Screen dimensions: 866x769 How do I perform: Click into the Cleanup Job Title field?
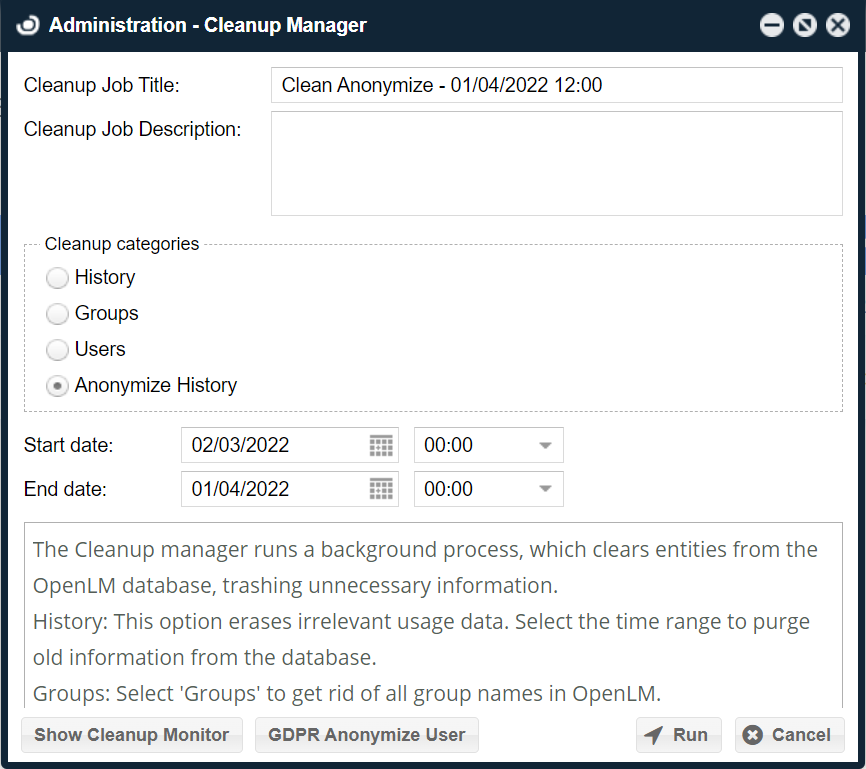(556, 85)
